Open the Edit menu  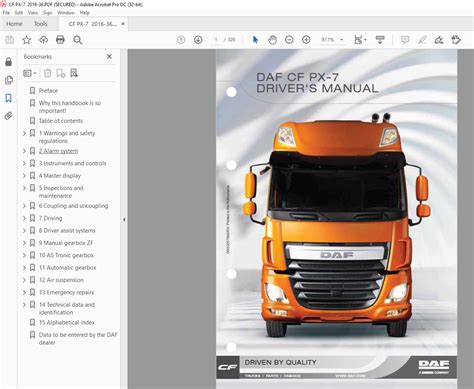pyautogui.click(x=19, y=13)
